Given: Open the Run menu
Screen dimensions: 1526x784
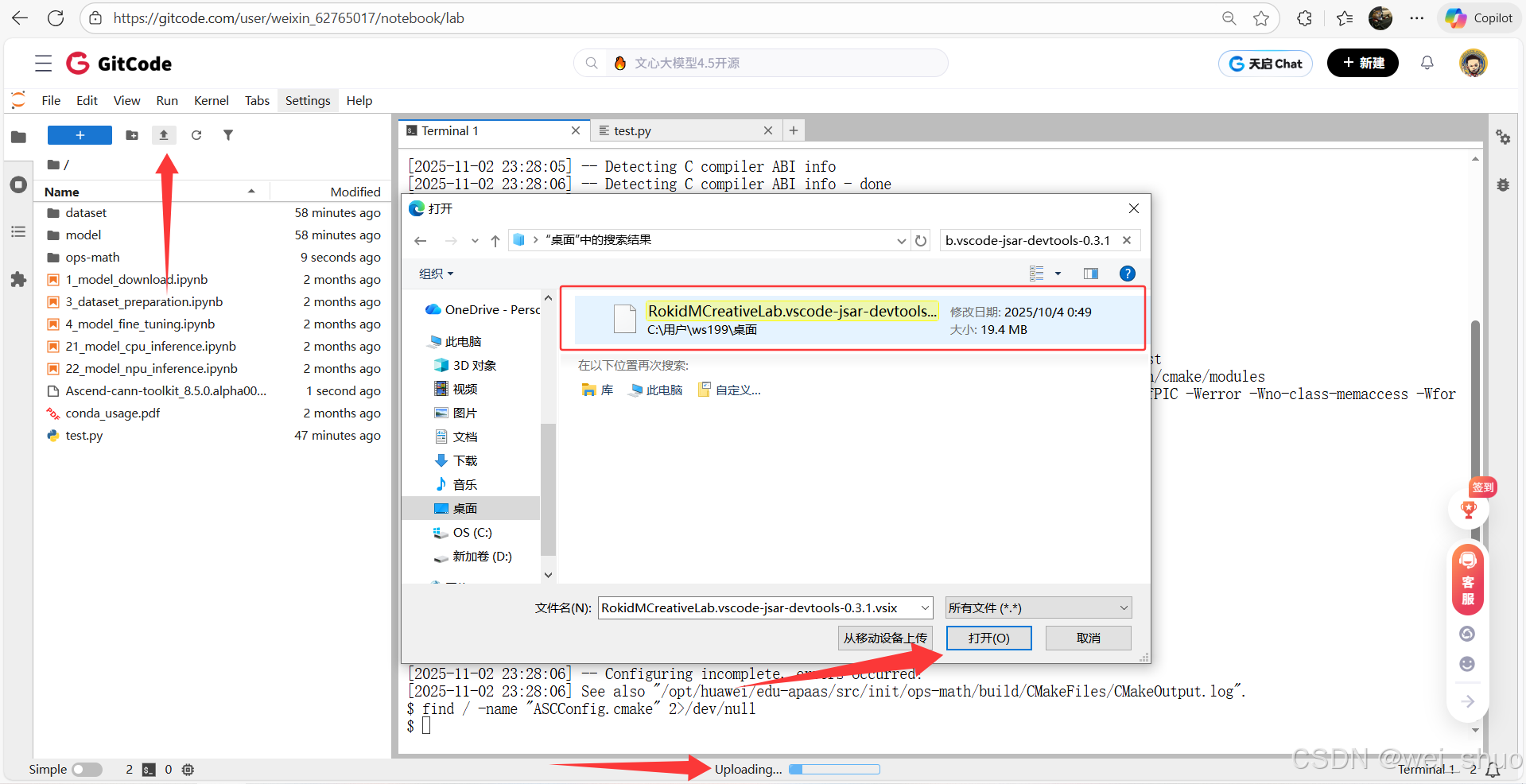Looking at the screenshot, I should (x=167, y=100).
